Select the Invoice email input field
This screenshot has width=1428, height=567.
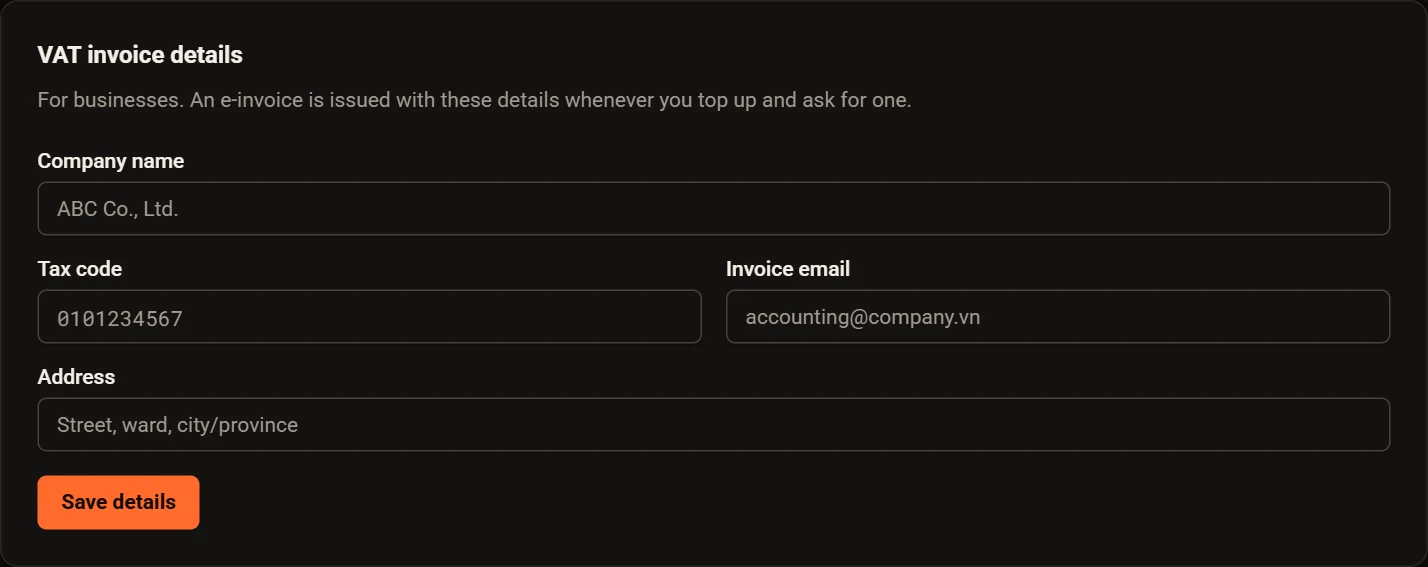click(1058, 317)
